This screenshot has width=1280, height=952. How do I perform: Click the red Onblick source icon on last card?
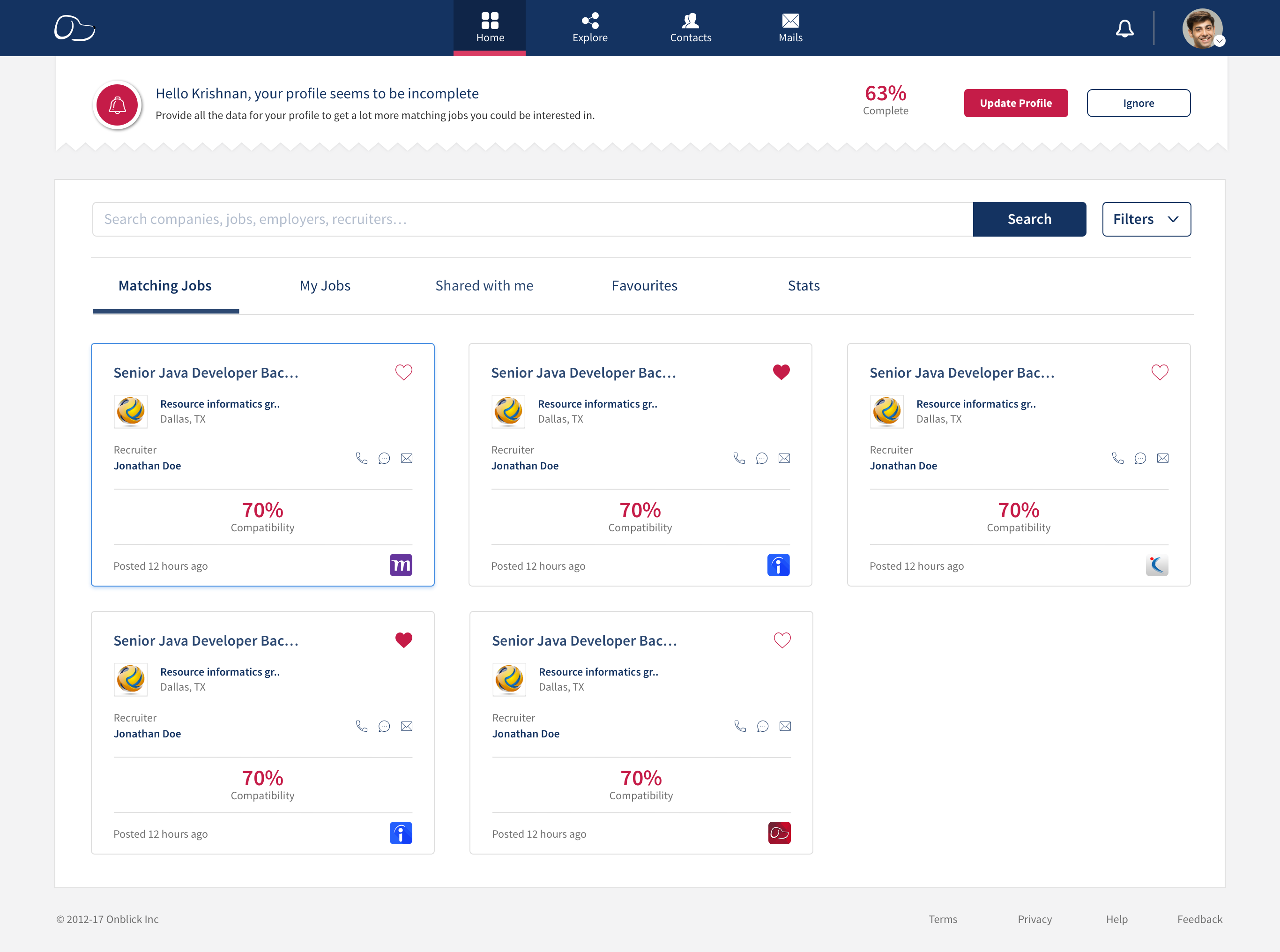(x=779, y=833)
